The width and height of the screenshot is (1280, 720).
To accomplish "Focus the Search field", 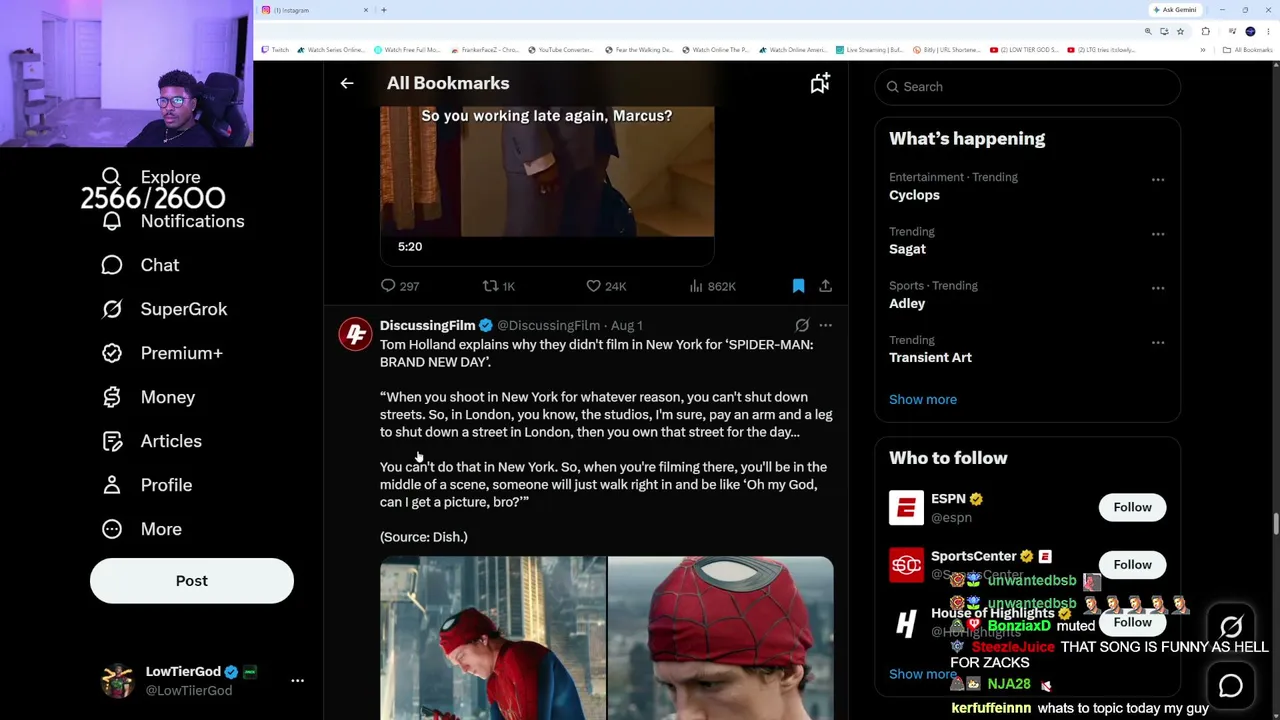I will coord(1027,87).
